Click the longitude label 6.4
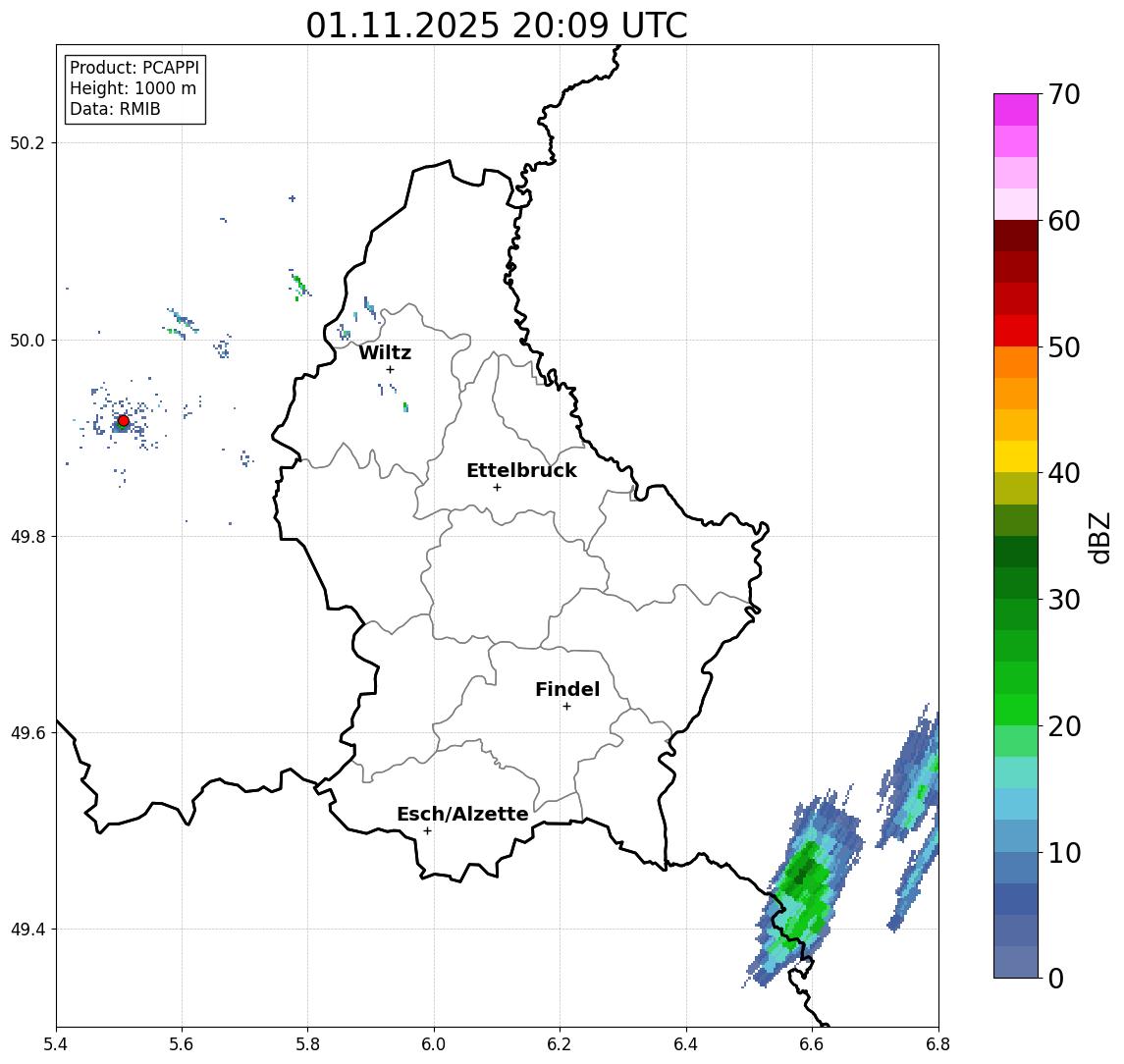Screen dimensions: 1124x1064 coord(686,1044)
